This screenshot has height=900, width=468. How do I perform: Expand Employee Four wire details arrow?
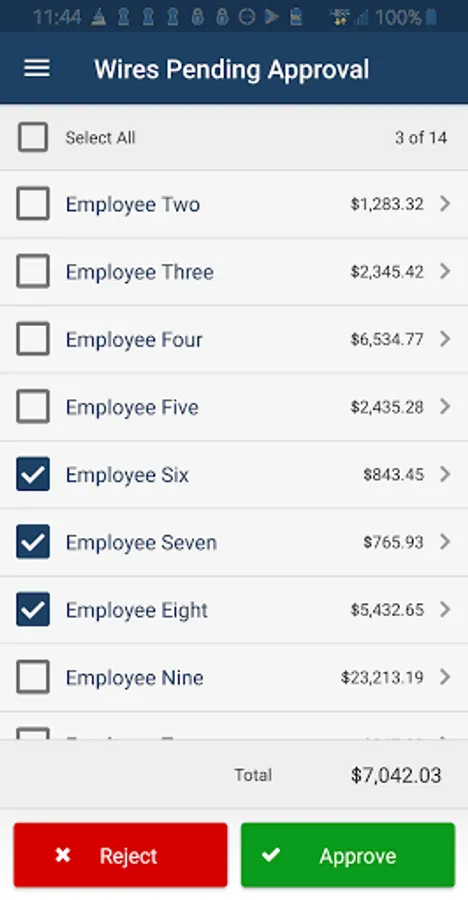tap(444, 339)
